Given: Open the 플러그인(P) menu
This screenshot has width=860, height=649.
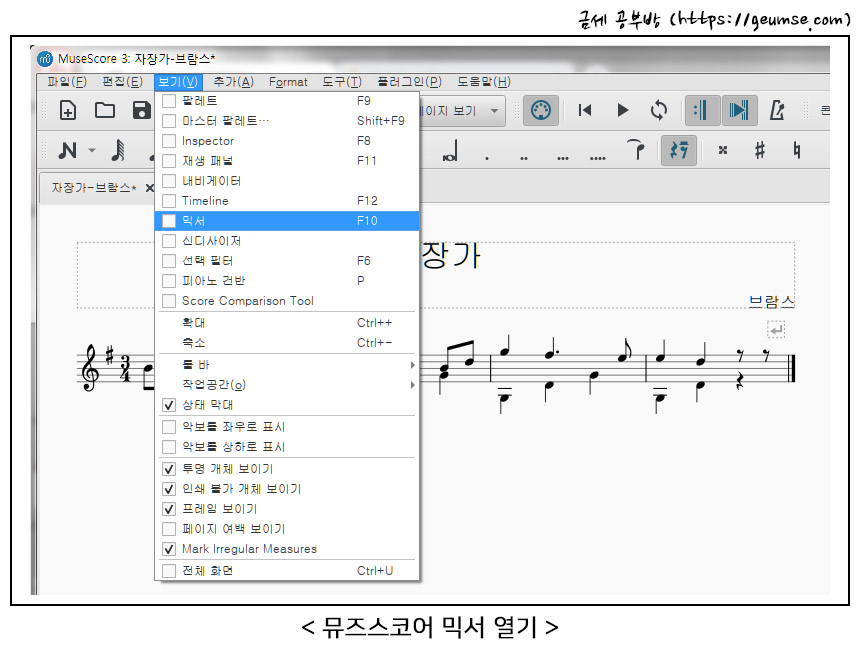Looking at the screenshot, I should pos(409,82).
